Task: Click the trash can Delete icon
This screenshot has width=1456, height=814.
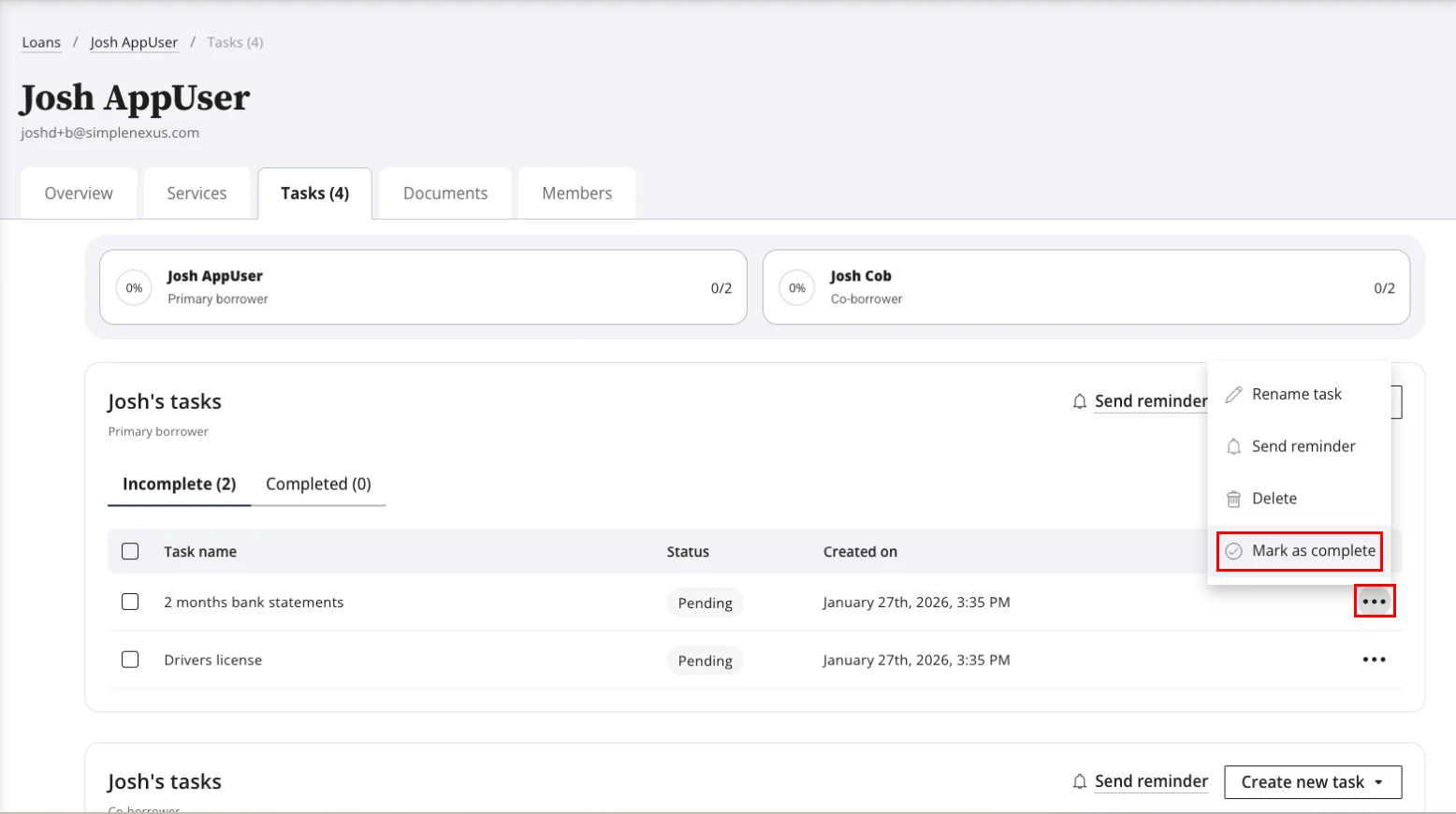Action: point(1233,499)
